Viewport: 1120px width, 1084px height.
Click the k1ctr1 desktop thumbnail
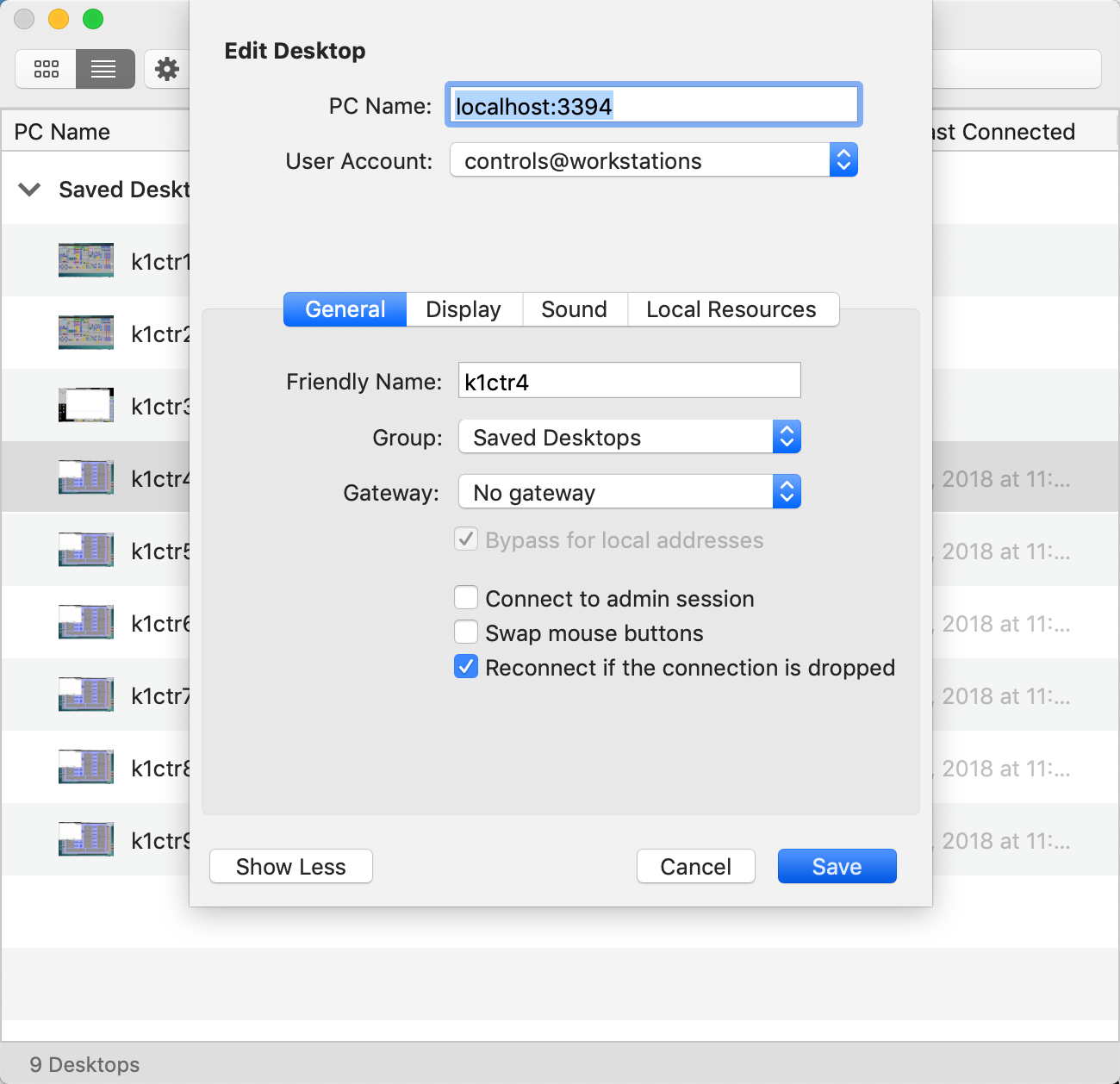tap(86, 260)
